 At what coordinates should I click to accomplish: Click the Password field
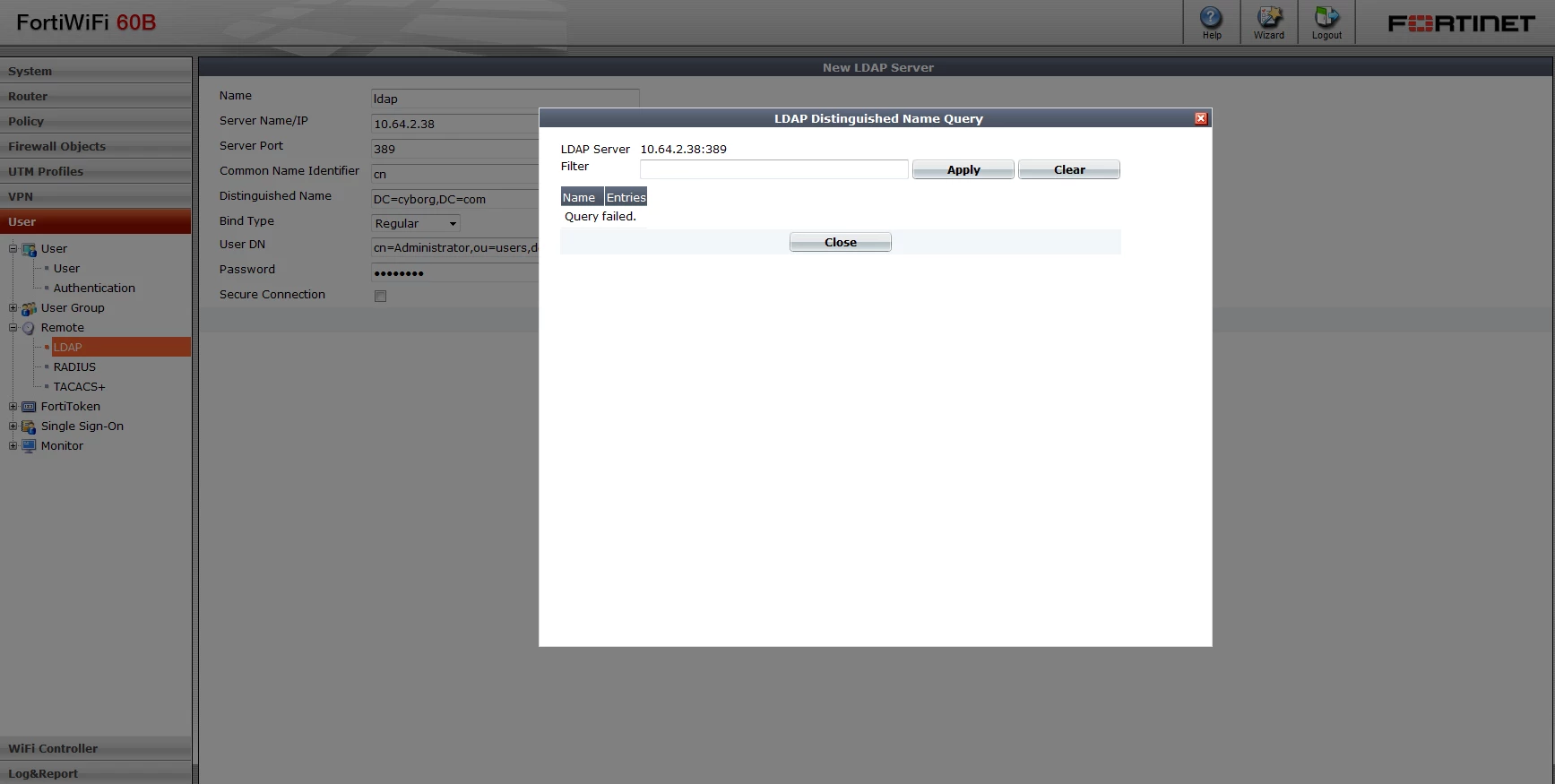coord(455,272)
